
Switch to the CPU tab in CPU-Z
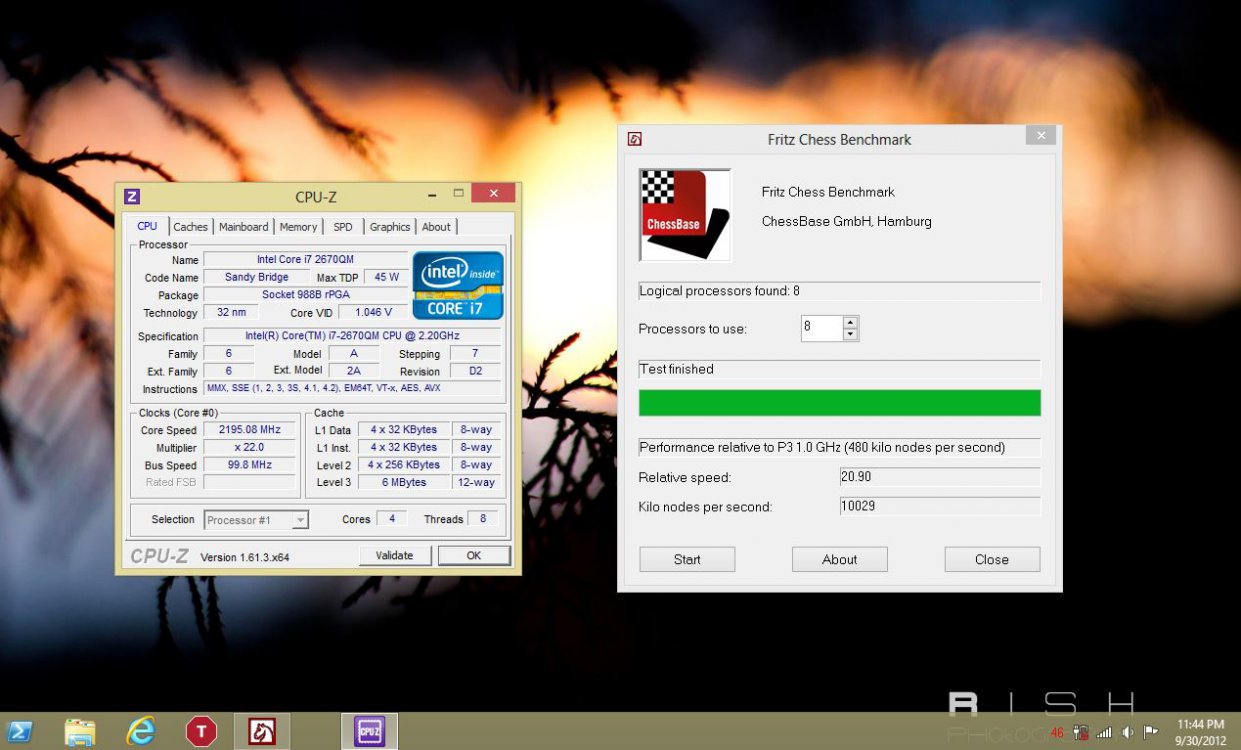click(x=147, y=226)
